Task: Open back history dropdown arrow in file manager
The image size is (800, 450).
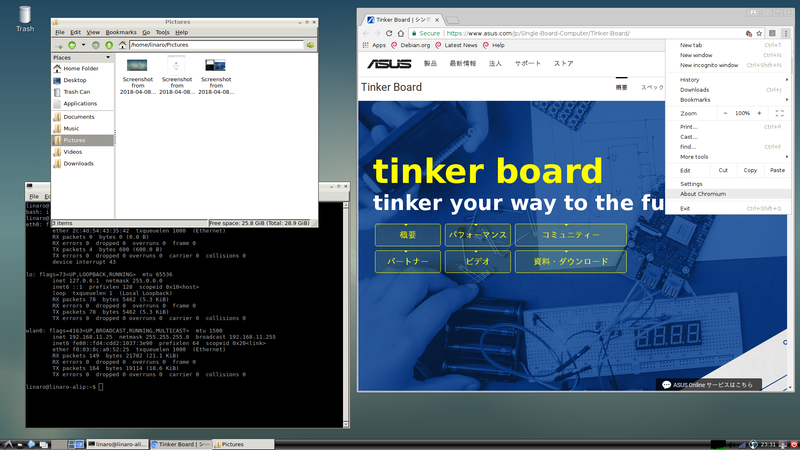Action: pyautogui.click(x=83, y=45)
